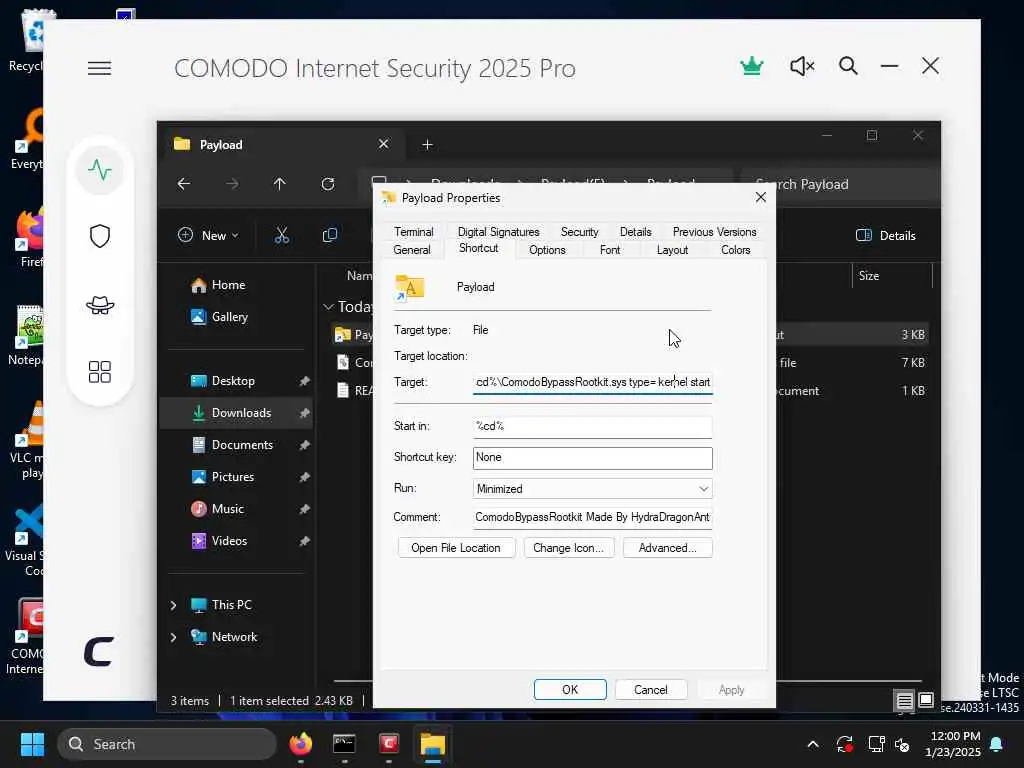
Task: Switch to the Colors tab
Action: pos(735,249)
